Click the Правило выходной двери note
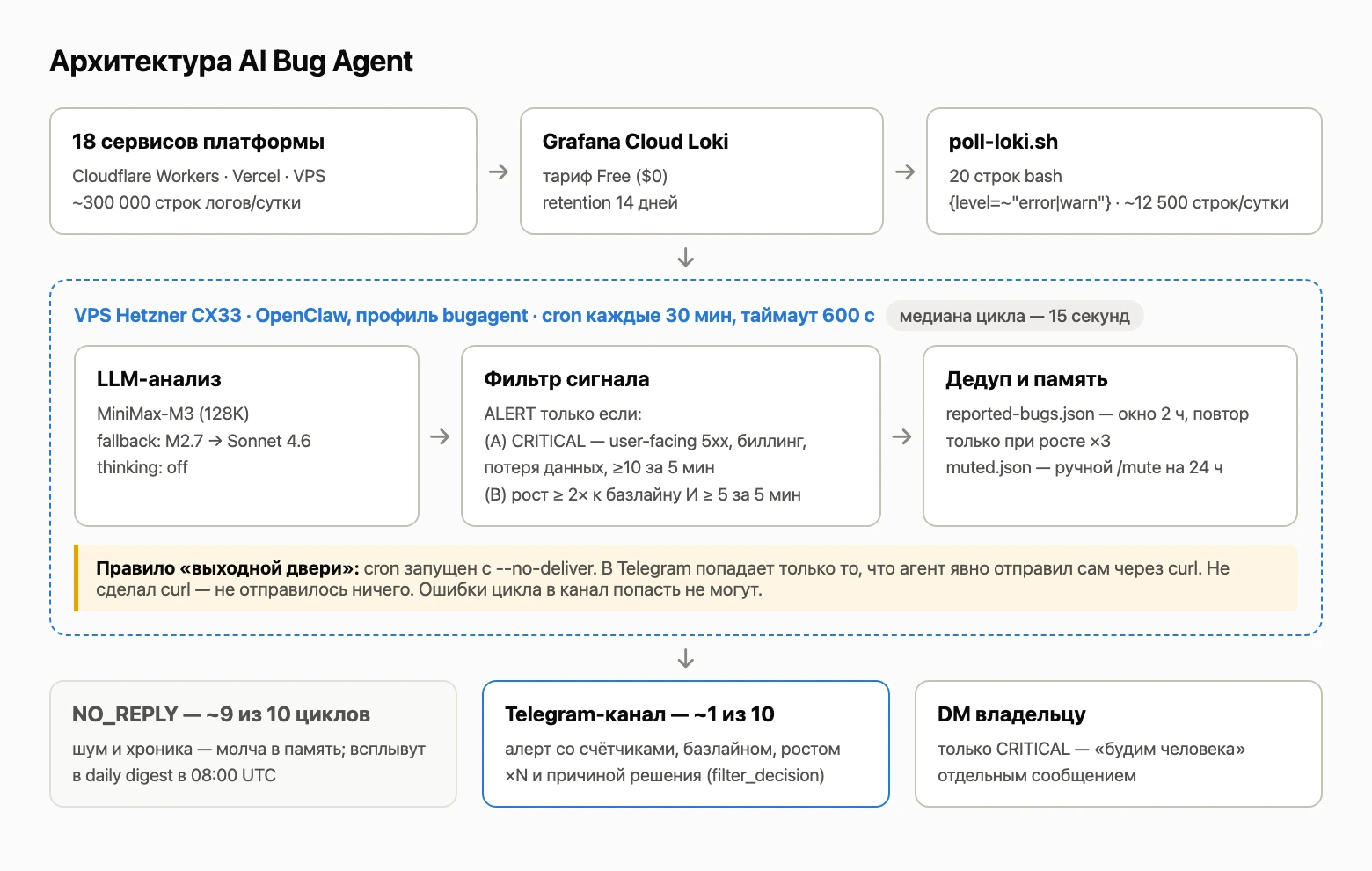1372x871 pixels. (686, 578)
